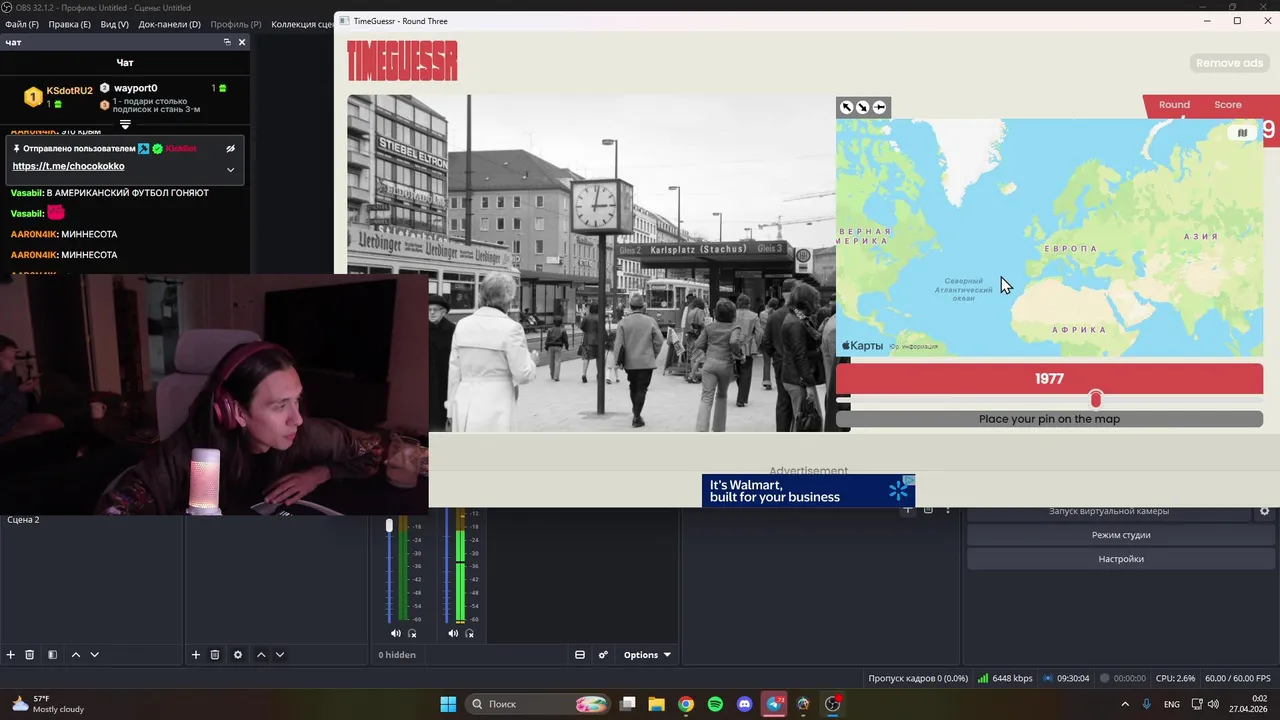Adjust first mixer channel volume fader
1280x720 pixels.
coord(390,525)
